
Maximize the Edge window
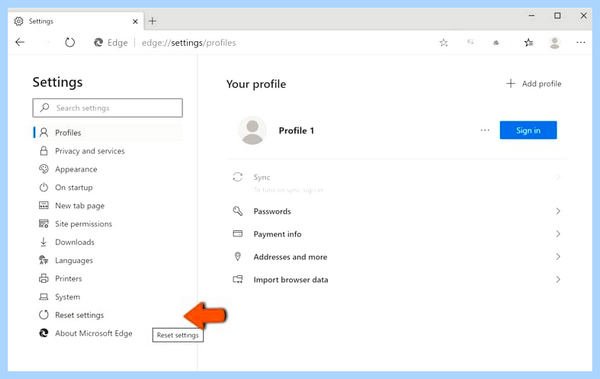click(558, 16)
